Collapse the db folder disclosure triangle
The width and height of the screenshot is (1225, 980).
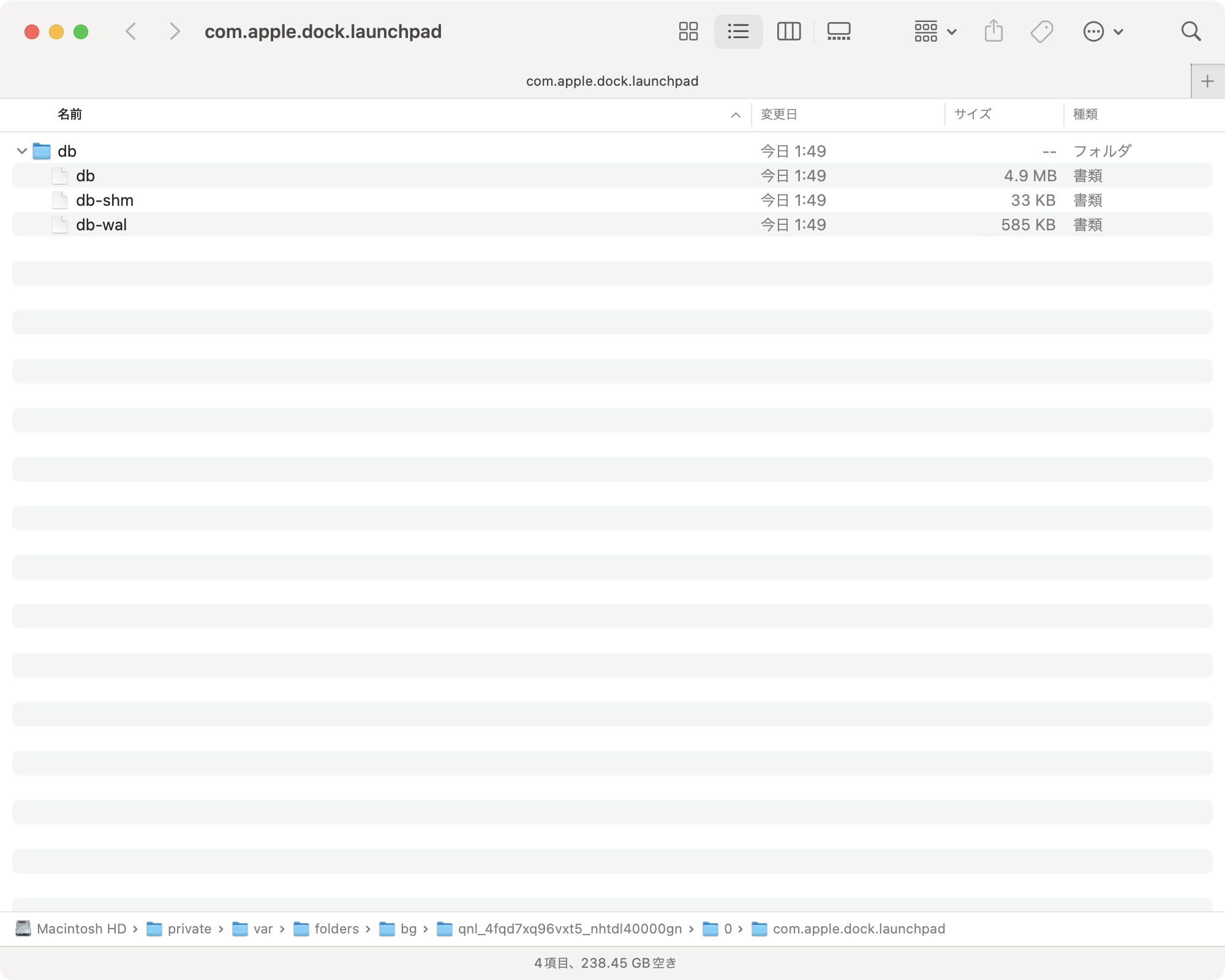point(22,151)
